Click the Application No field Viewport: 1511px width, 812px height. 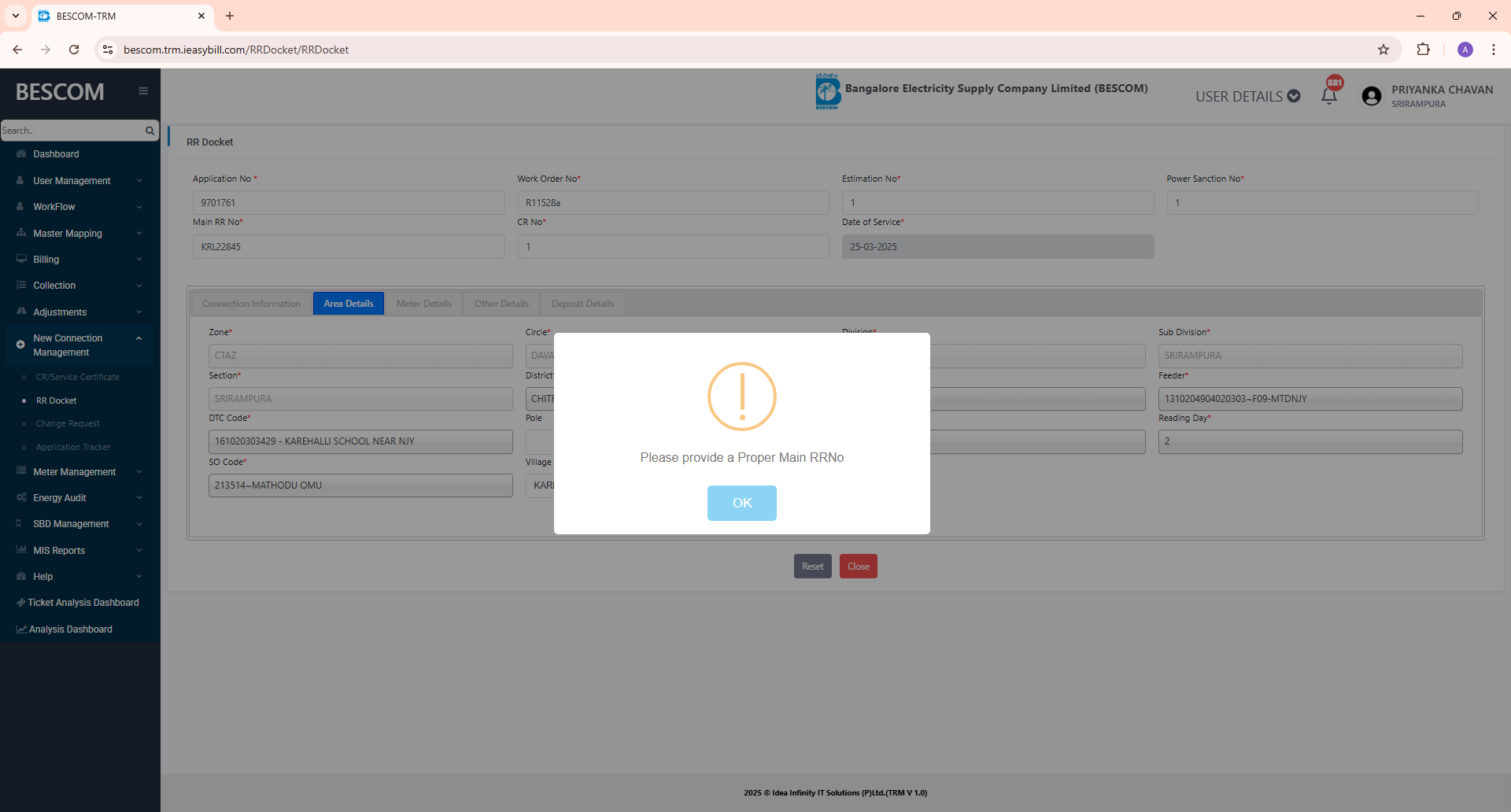[x=349, y=202]
